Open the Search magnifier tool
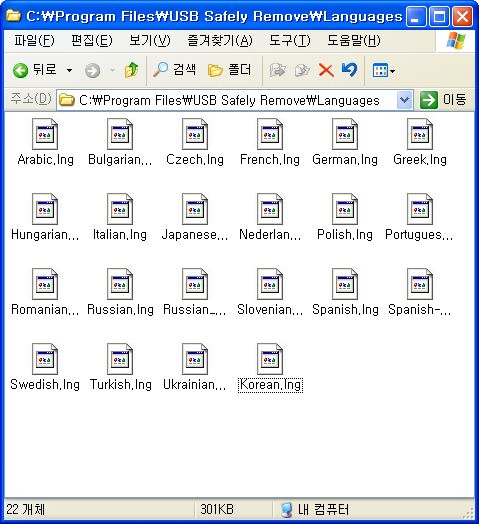The width and height of the screenshot is (479, 524). 174,70
